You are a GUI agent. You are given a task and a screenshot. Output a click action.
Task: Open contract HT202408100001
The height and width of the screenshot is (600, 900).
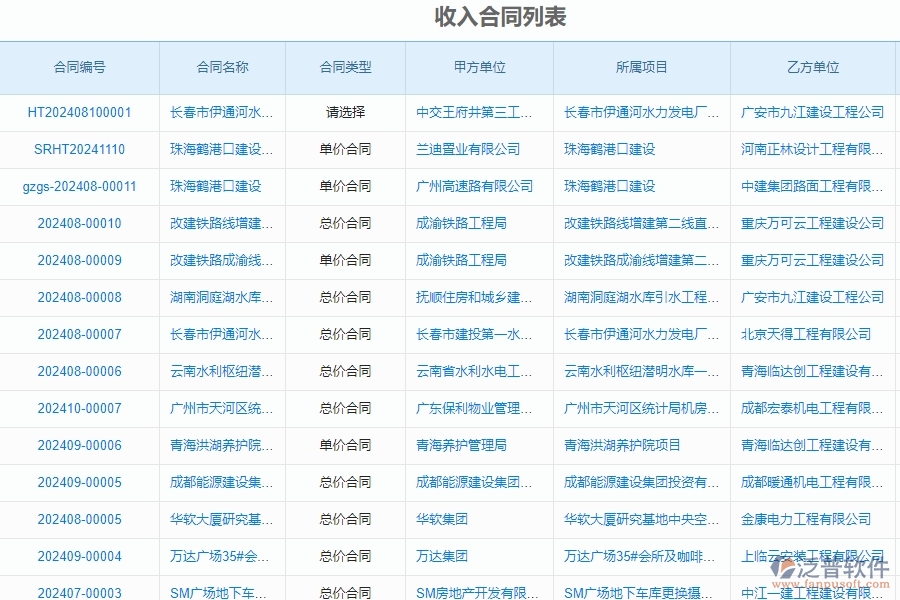tap(82, 113)
